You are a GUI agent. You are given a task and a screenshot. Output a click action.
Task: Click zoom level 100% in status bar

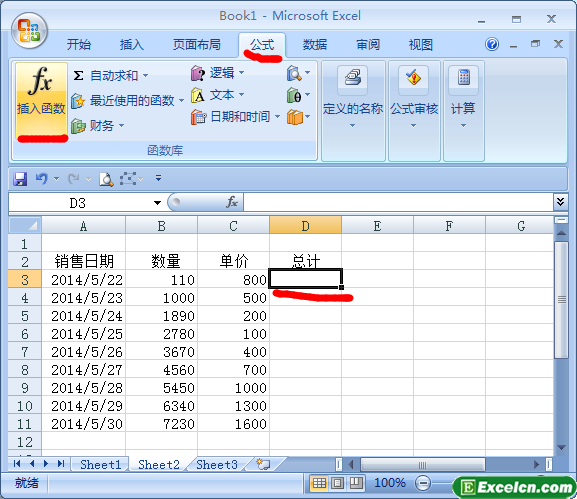[390, 483]
